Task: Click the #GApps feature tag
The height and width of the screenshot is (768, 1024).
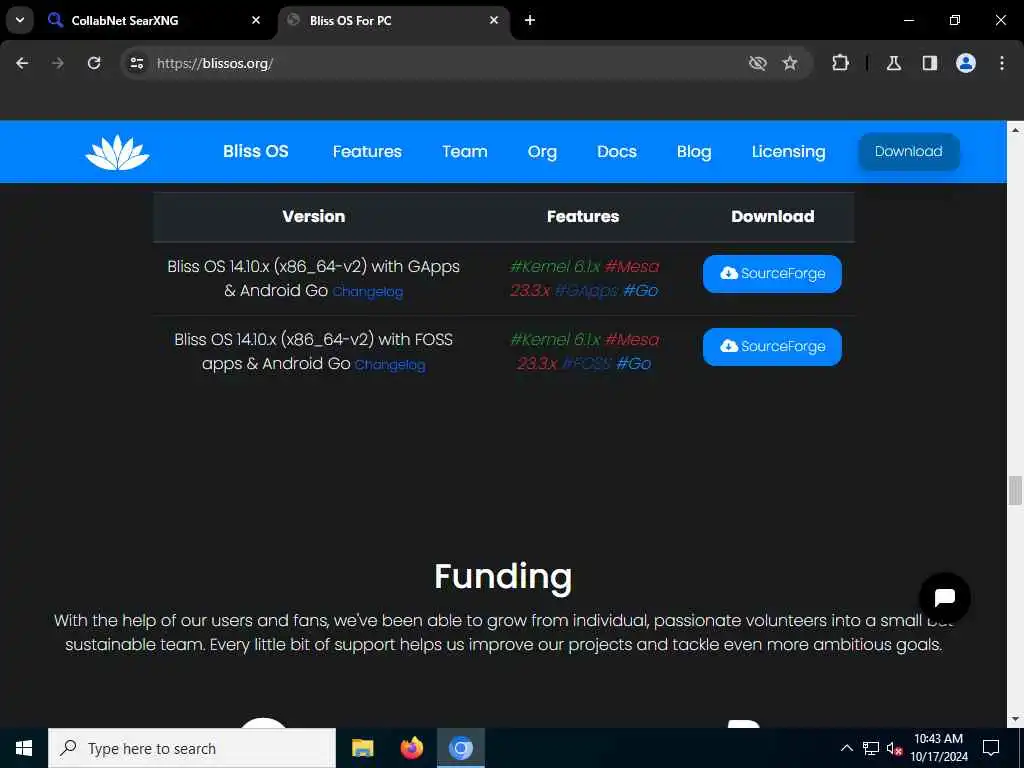Action: coord(586,291)
